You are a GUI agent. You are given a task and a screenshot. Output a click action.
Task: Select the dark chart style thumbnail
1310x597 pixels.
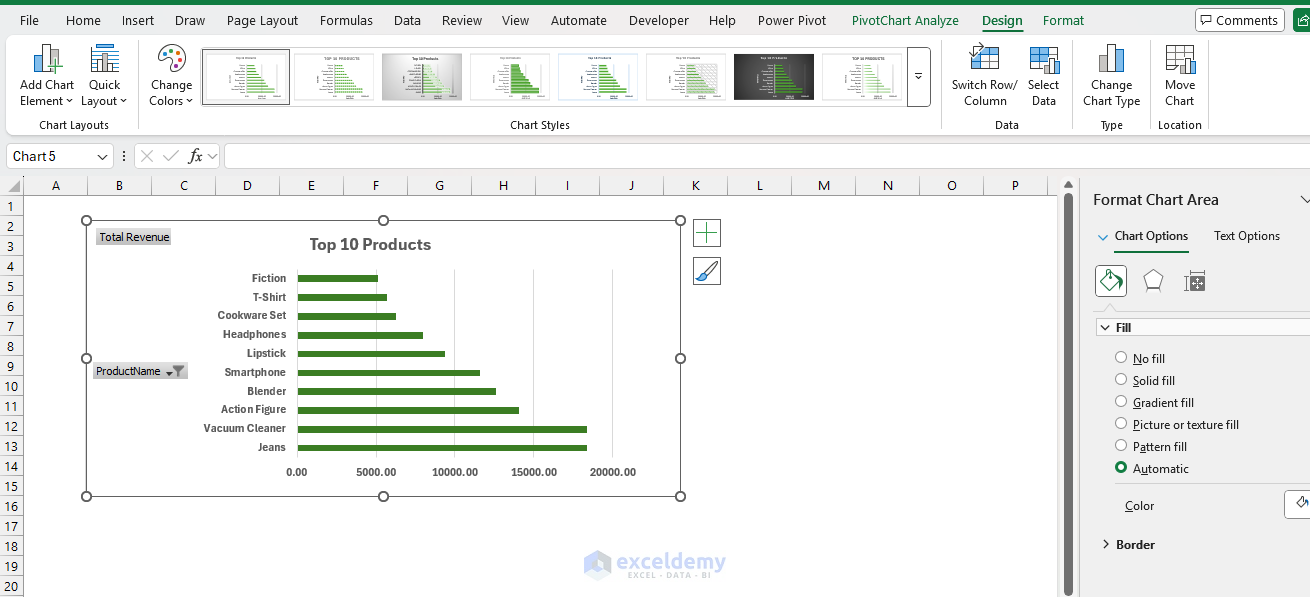point(773,76)
